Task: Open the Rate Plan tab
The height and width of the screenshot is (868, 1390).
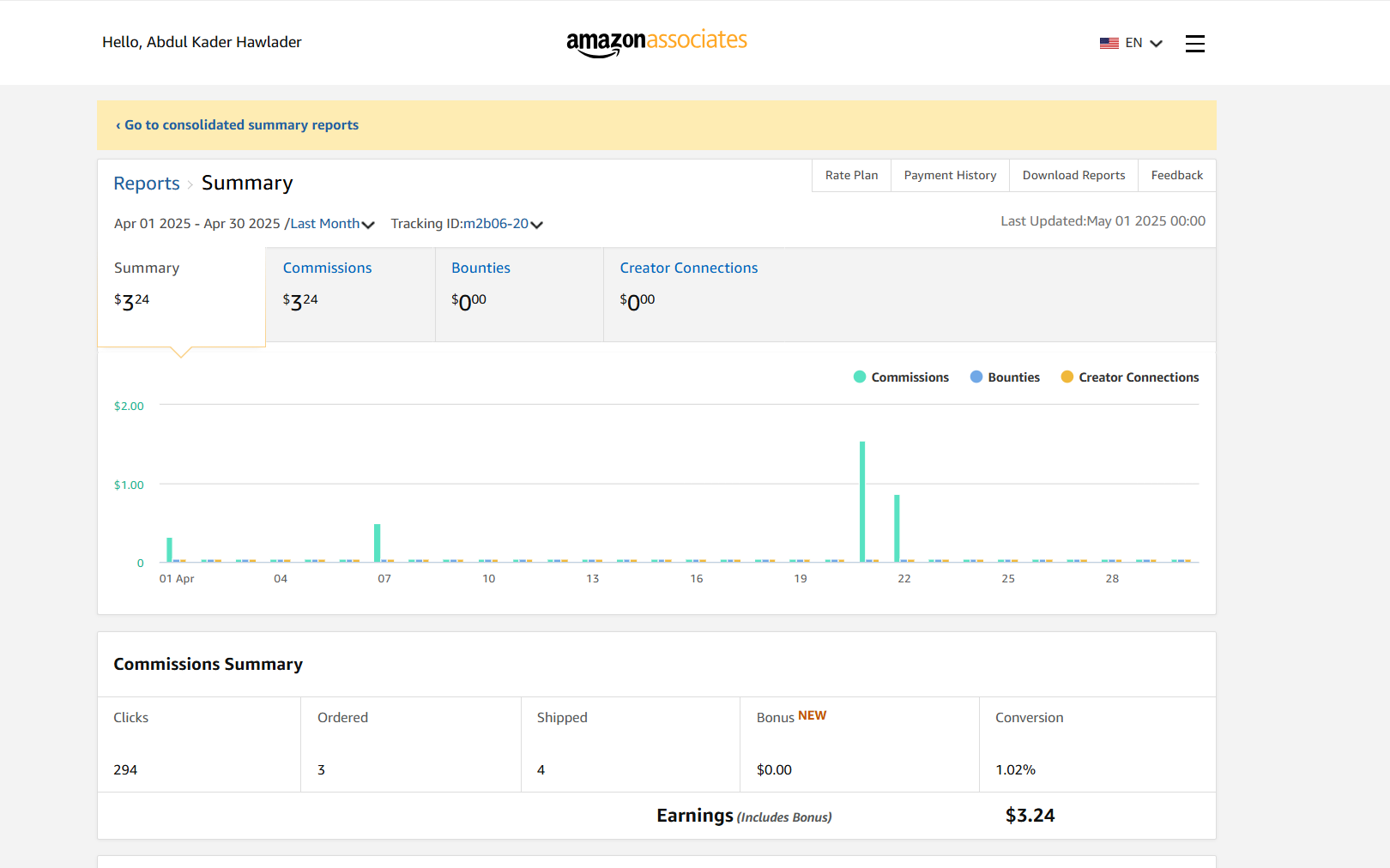Action: (x=851, y=175)
